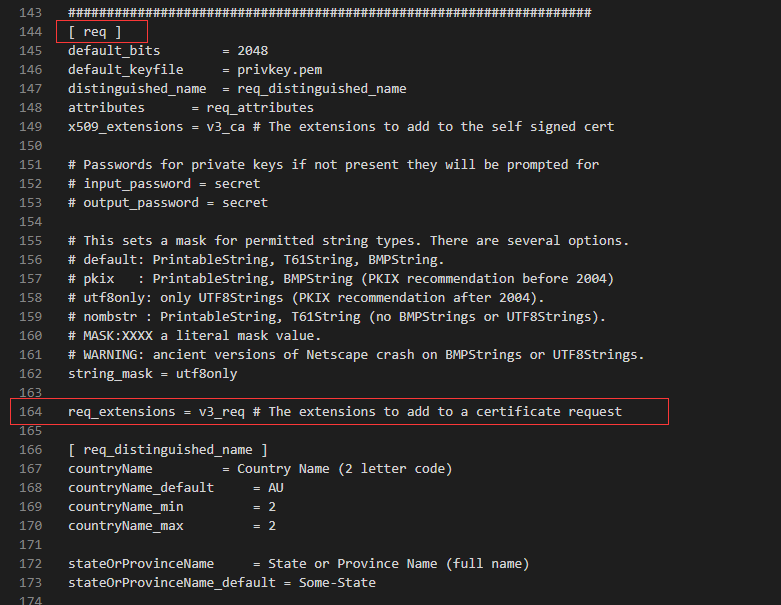Click the countryName_default value AU
The image size is (781, 605).
point(275,487)
